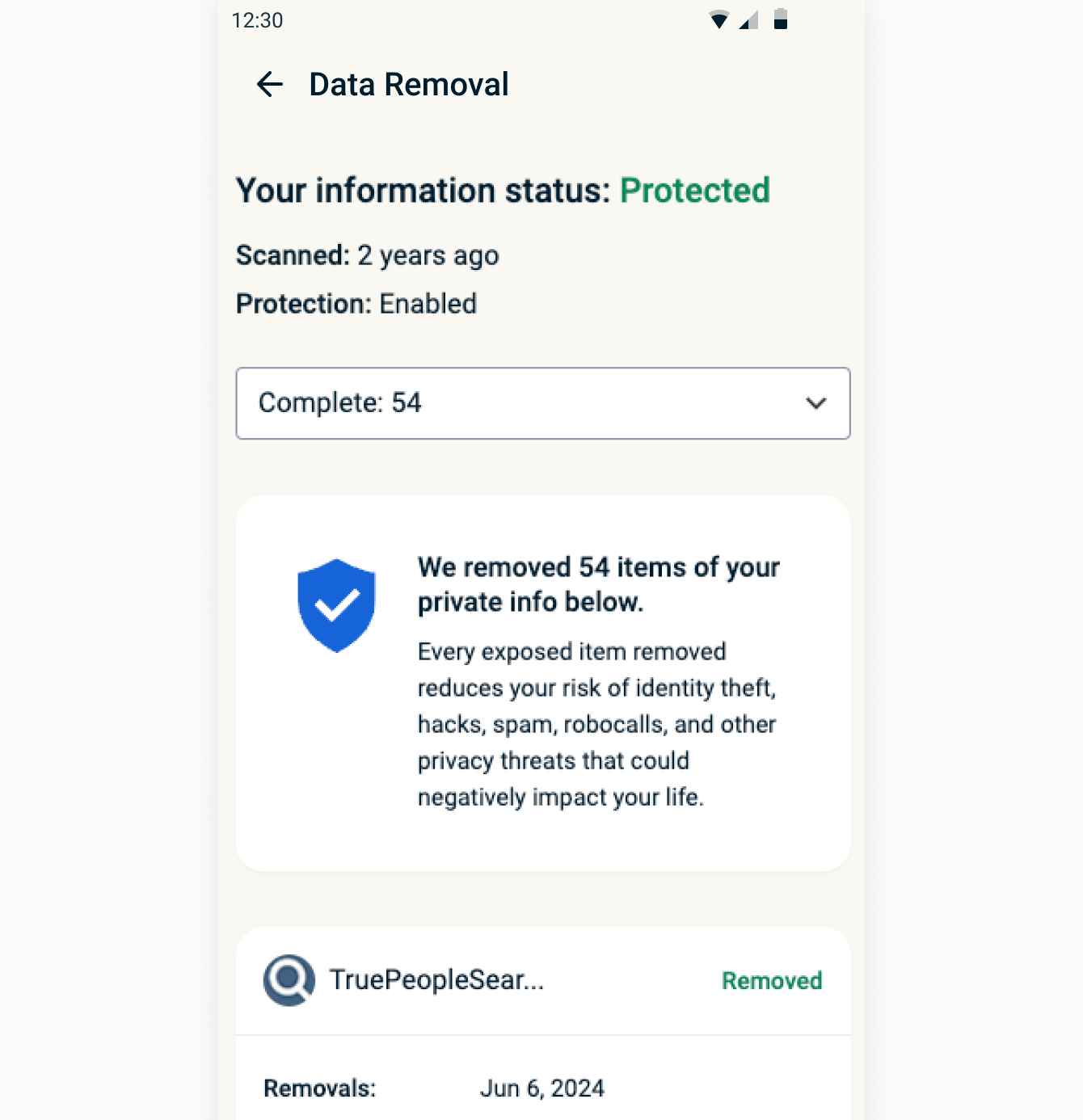This screenshot has width=1083, height=1120.
Task: Tap the back arrow icon
Action: [269, 84]
